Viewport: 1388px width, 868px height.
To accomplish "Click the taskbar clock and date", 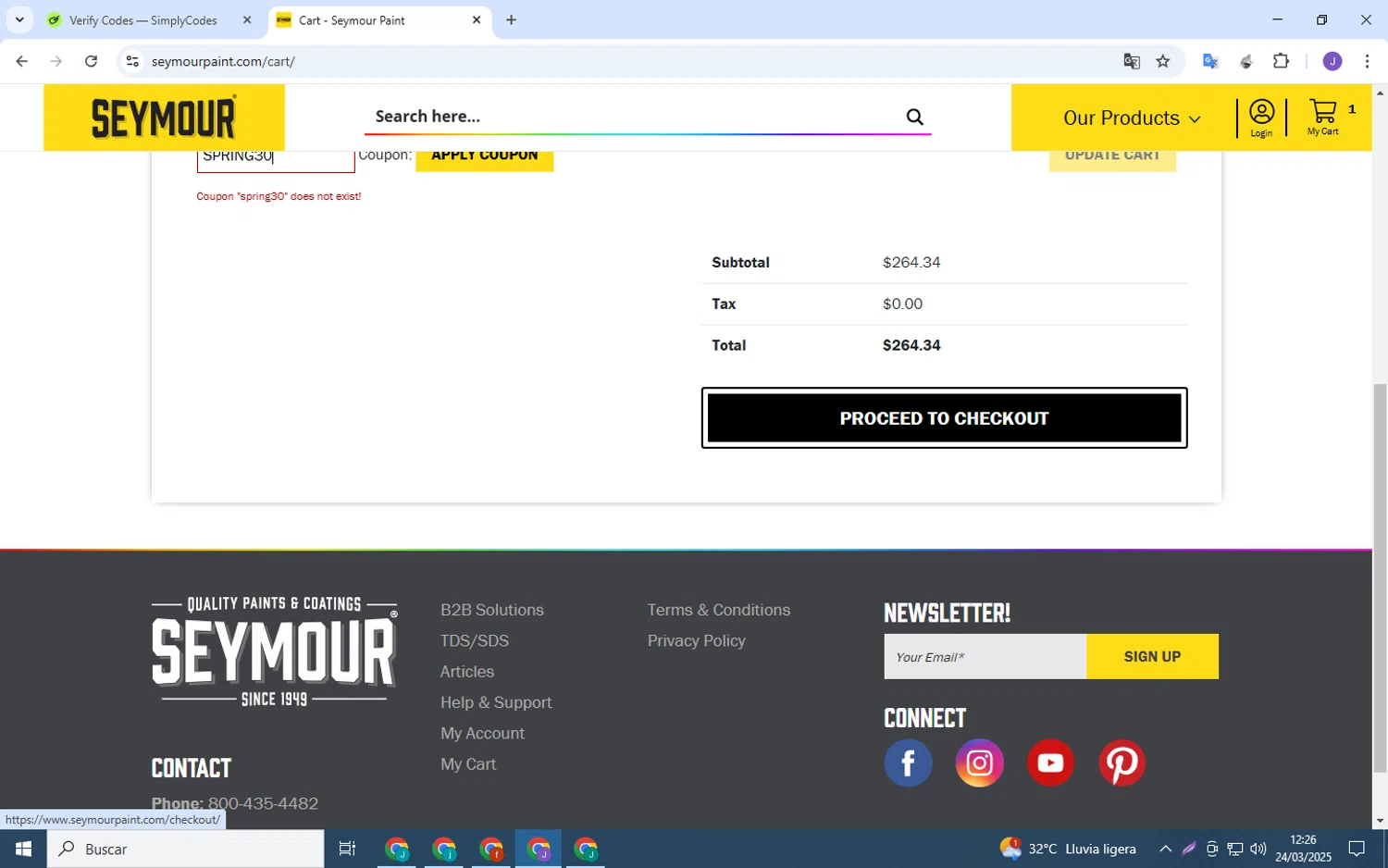I will coord(1303,849).
